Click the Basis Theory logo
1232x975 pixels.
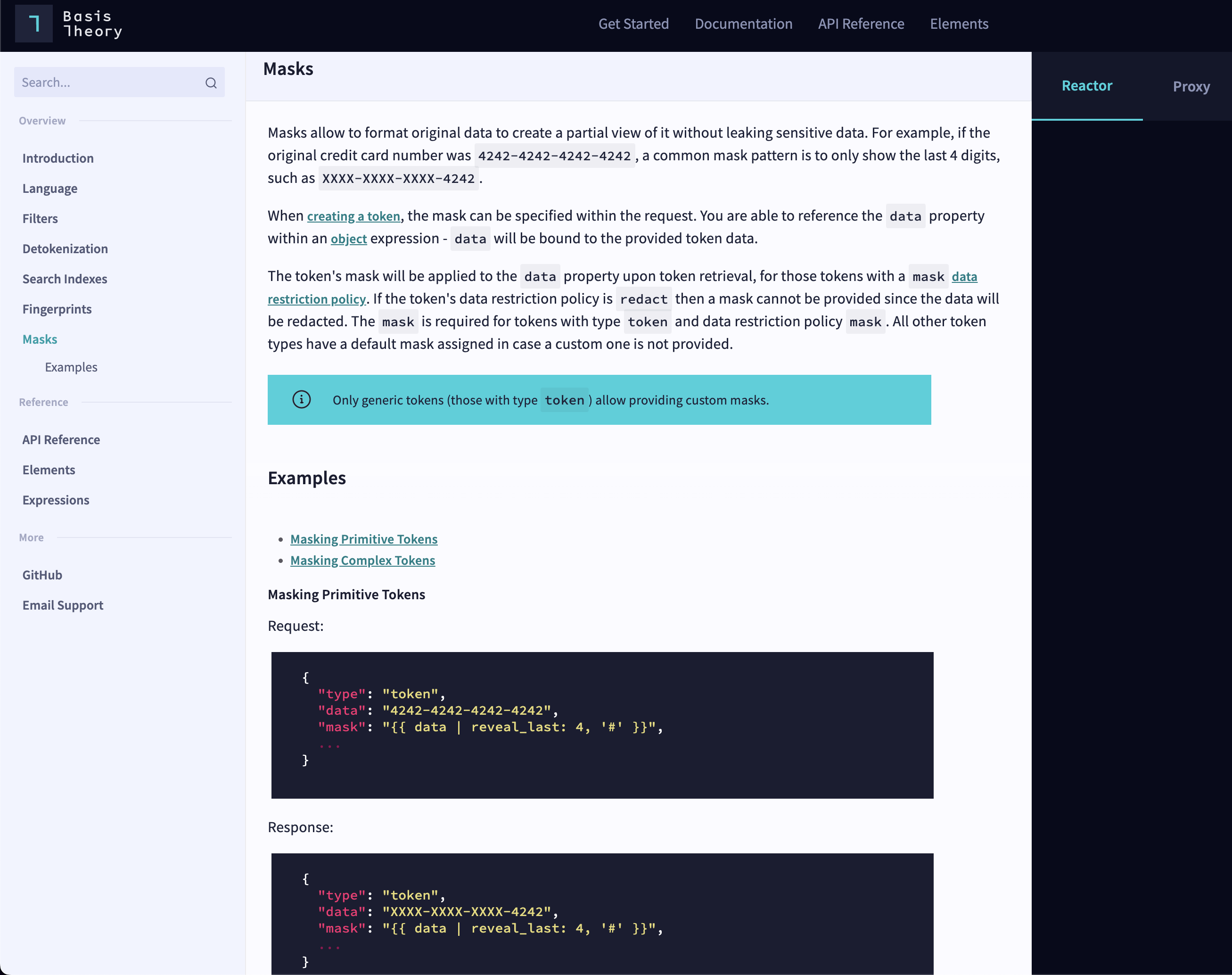(68, 24)
